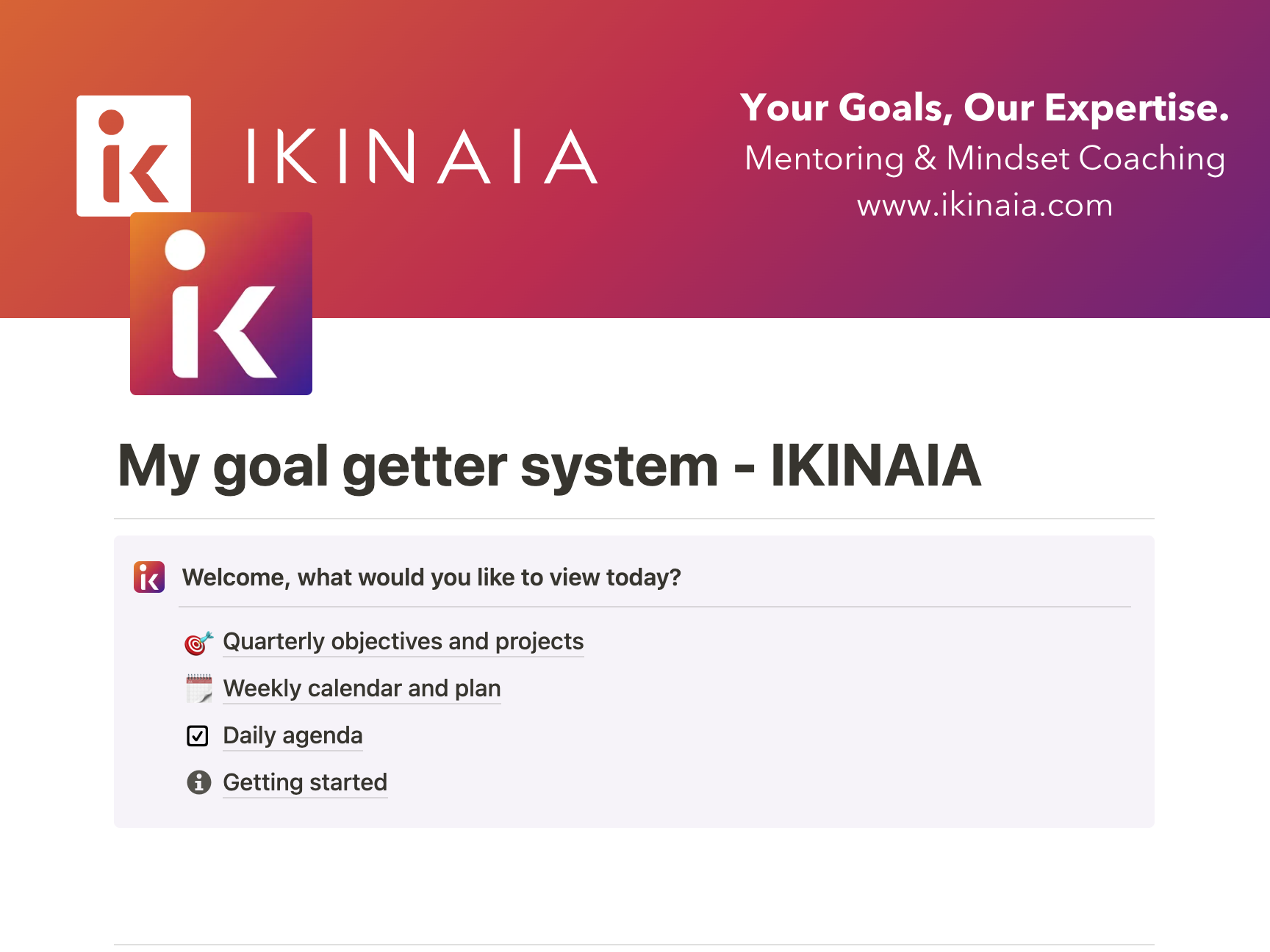Screen dimensions: 1270x952
Task: Click the Your Goals, Our Expertise tagline
Action: [x=984, y=108]
